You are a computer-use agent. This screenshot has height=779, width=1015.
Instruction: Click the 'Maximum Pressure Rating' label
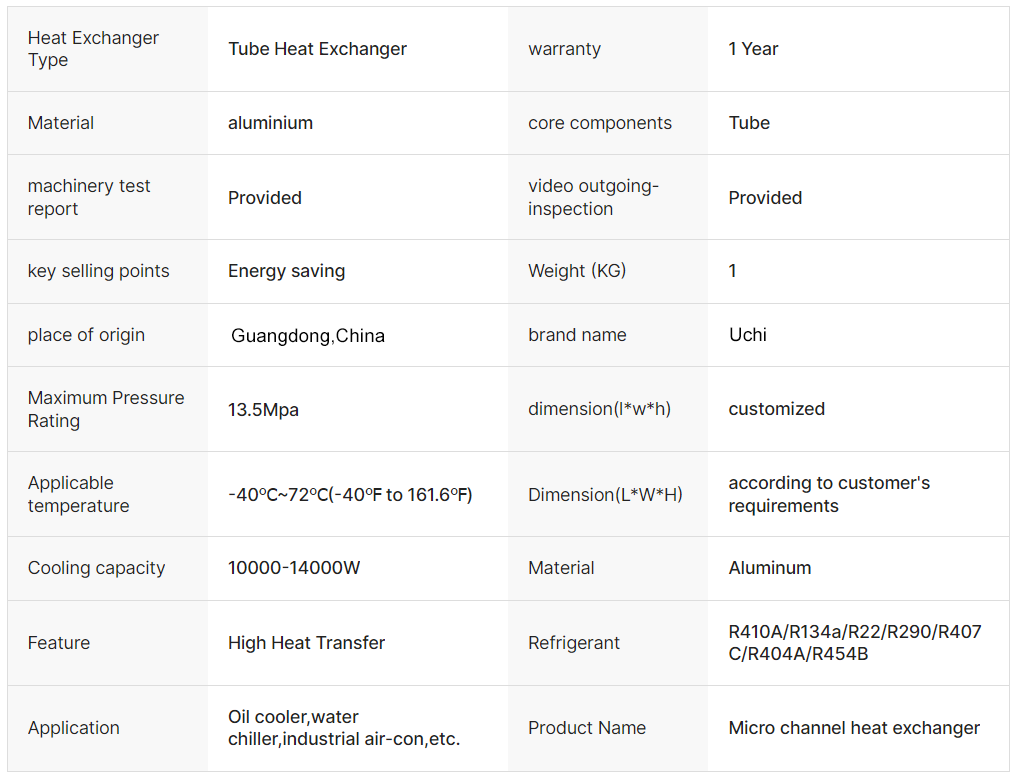pos(106,409)
